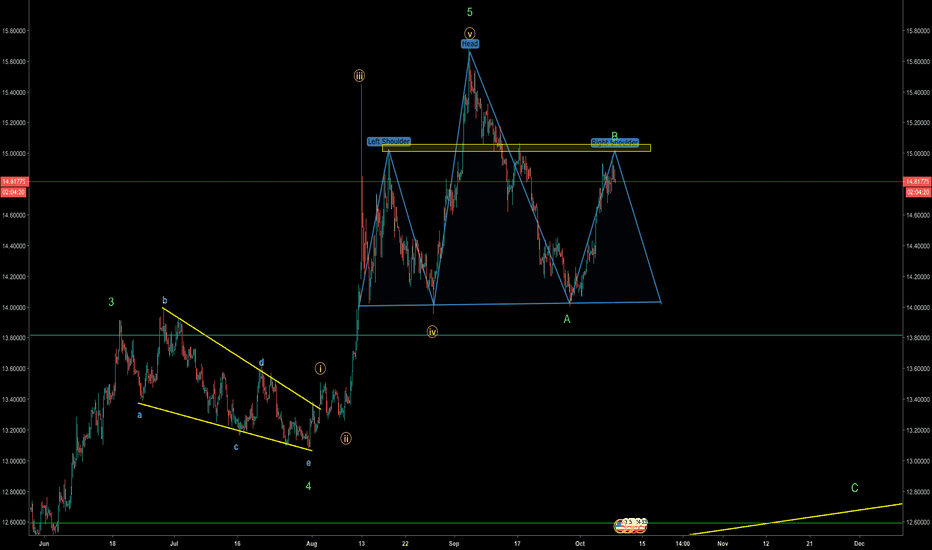Click 13.20000 on the left price axis

click(14, 430)
